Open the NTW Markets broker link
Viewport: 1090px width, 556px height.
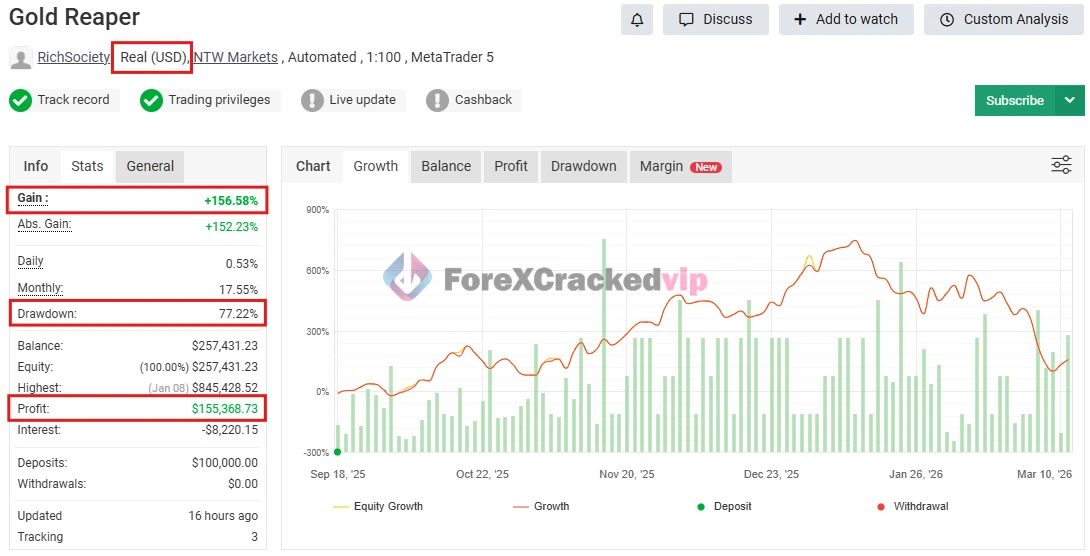(235, 57)
